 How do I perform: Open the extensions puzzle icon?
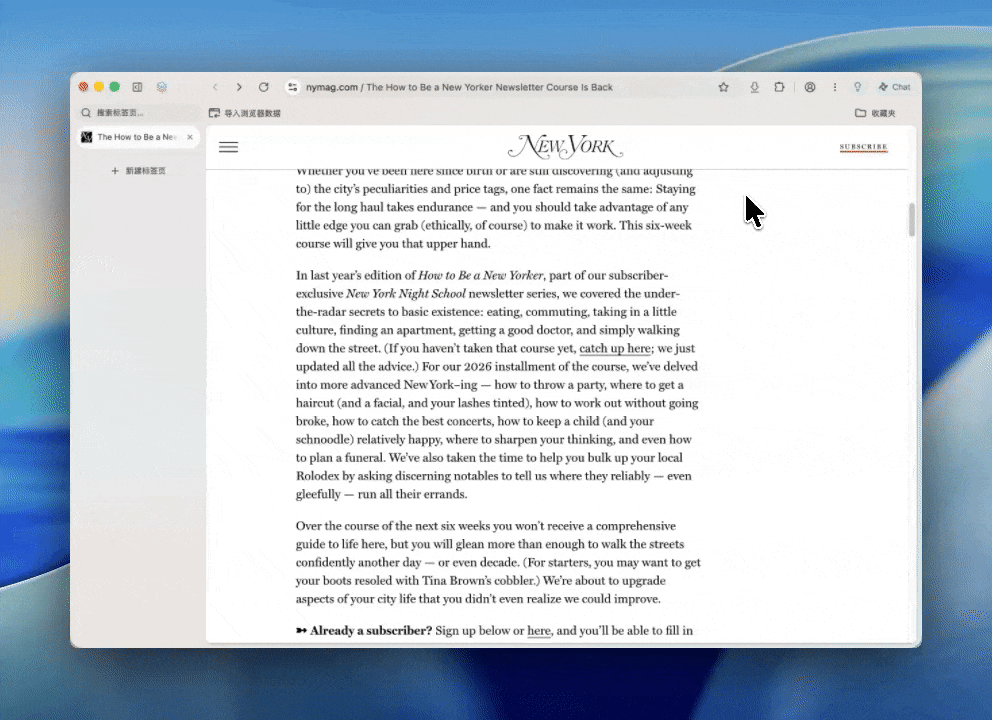click(779, 87)
